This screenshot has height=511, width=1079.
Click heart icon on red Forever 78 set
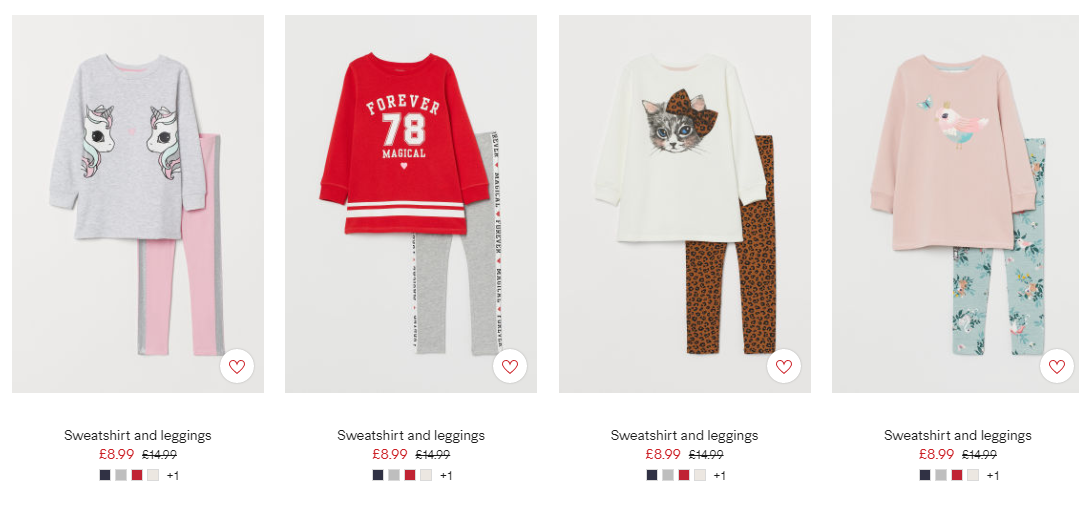click(510, 367)
